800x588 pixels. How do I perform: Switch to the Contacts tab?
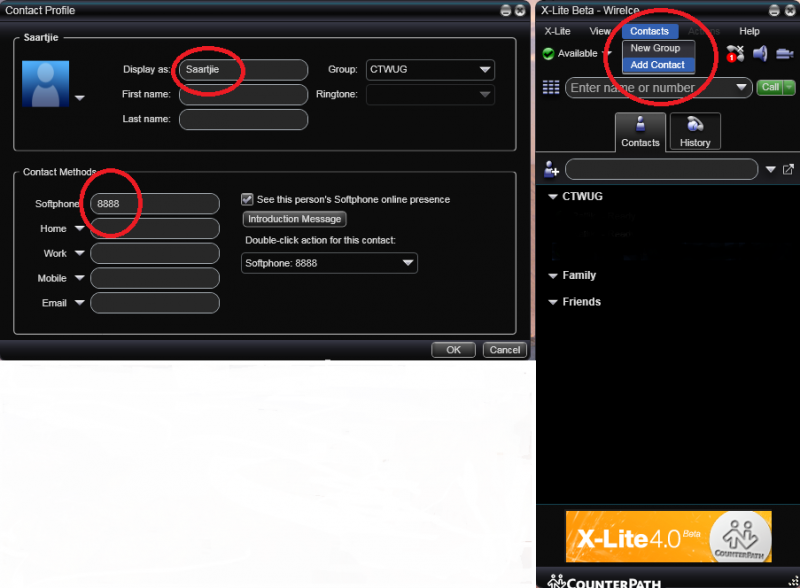[x=640, y=132]
